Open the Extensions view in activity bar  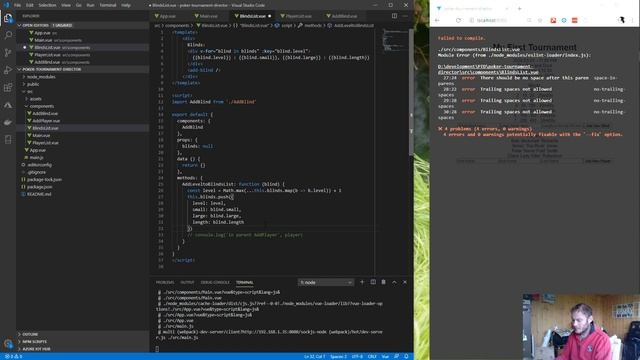click(8, 87)
